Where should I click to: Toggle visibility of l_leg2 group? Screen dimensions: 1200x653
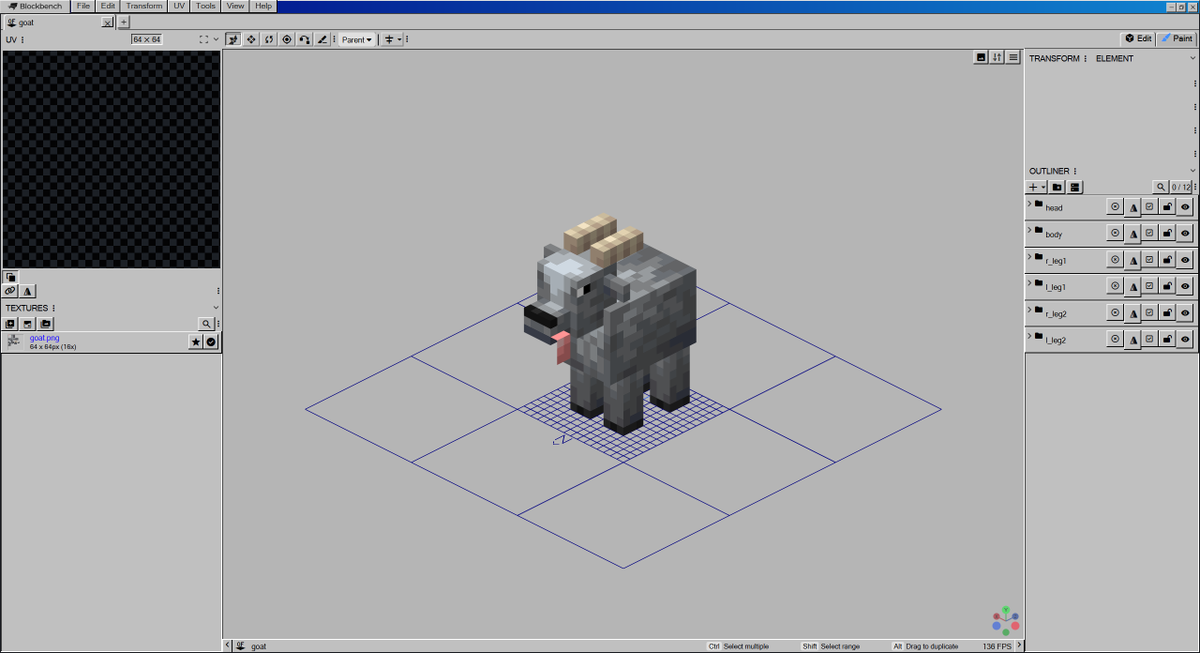pyautogui.click(x=1185, y=340)
